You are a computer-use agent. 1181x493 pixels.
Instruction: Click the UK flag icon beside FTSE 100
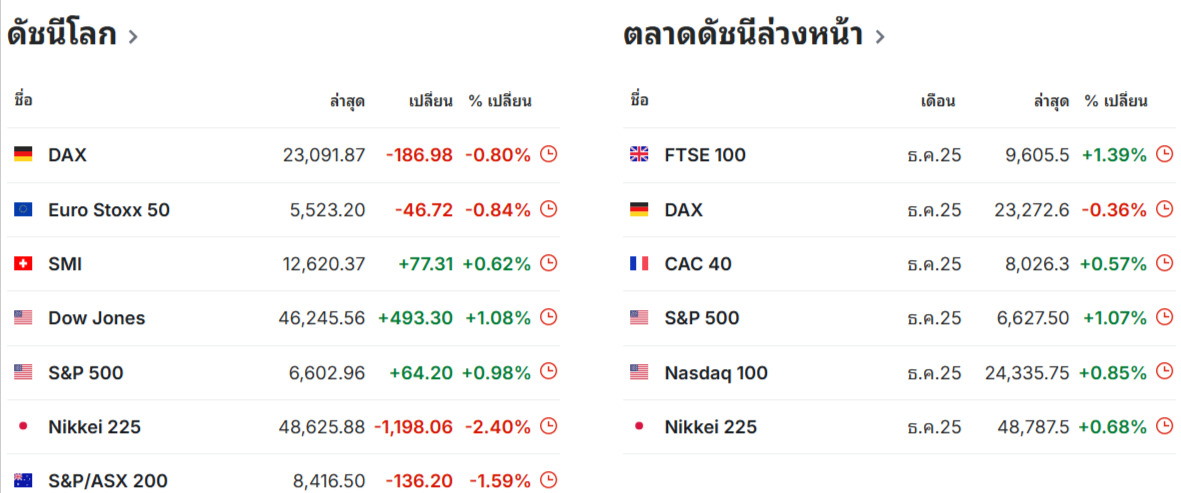[639, 155]
